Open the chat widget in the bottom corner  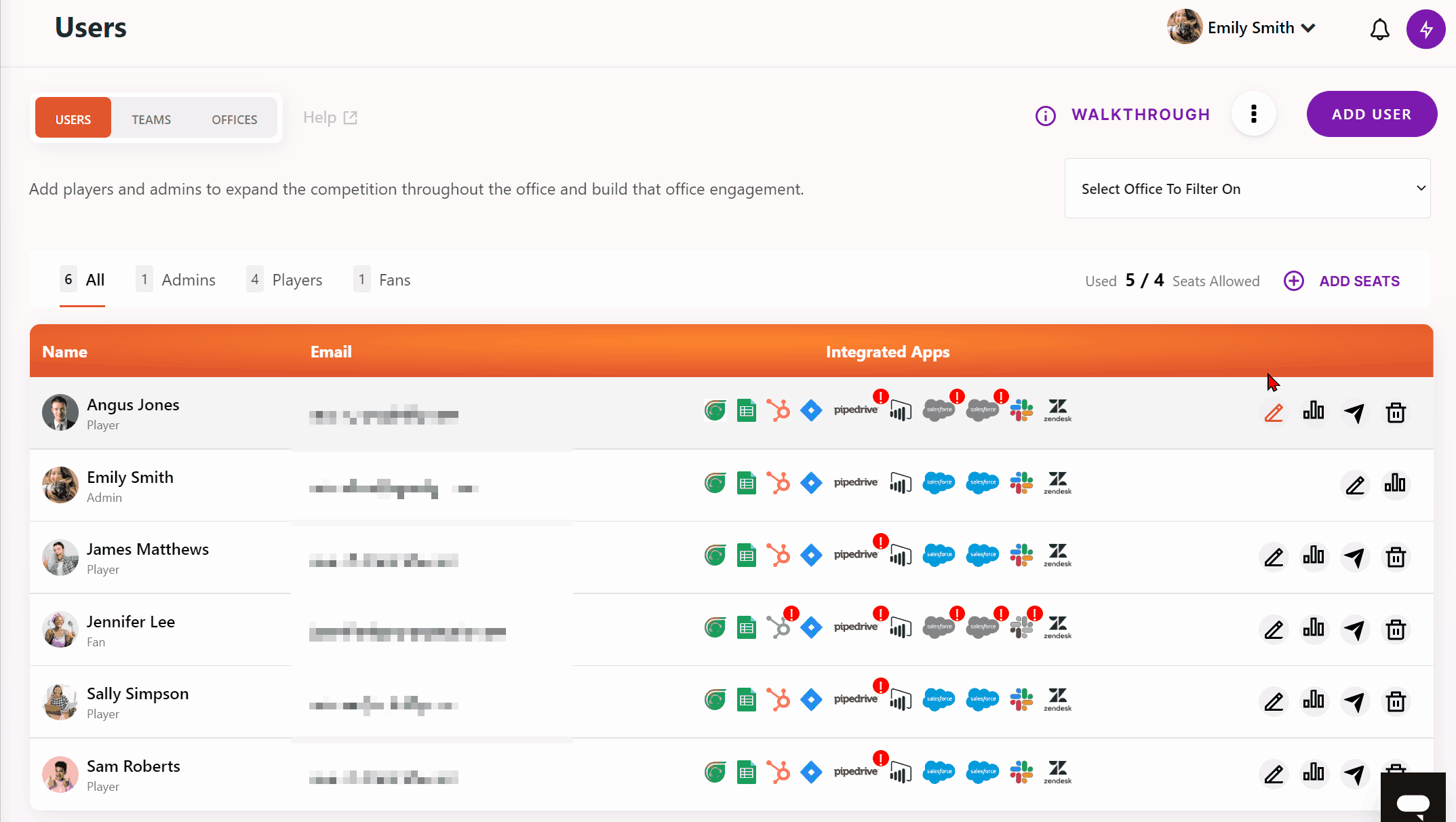pos(1413,802)
